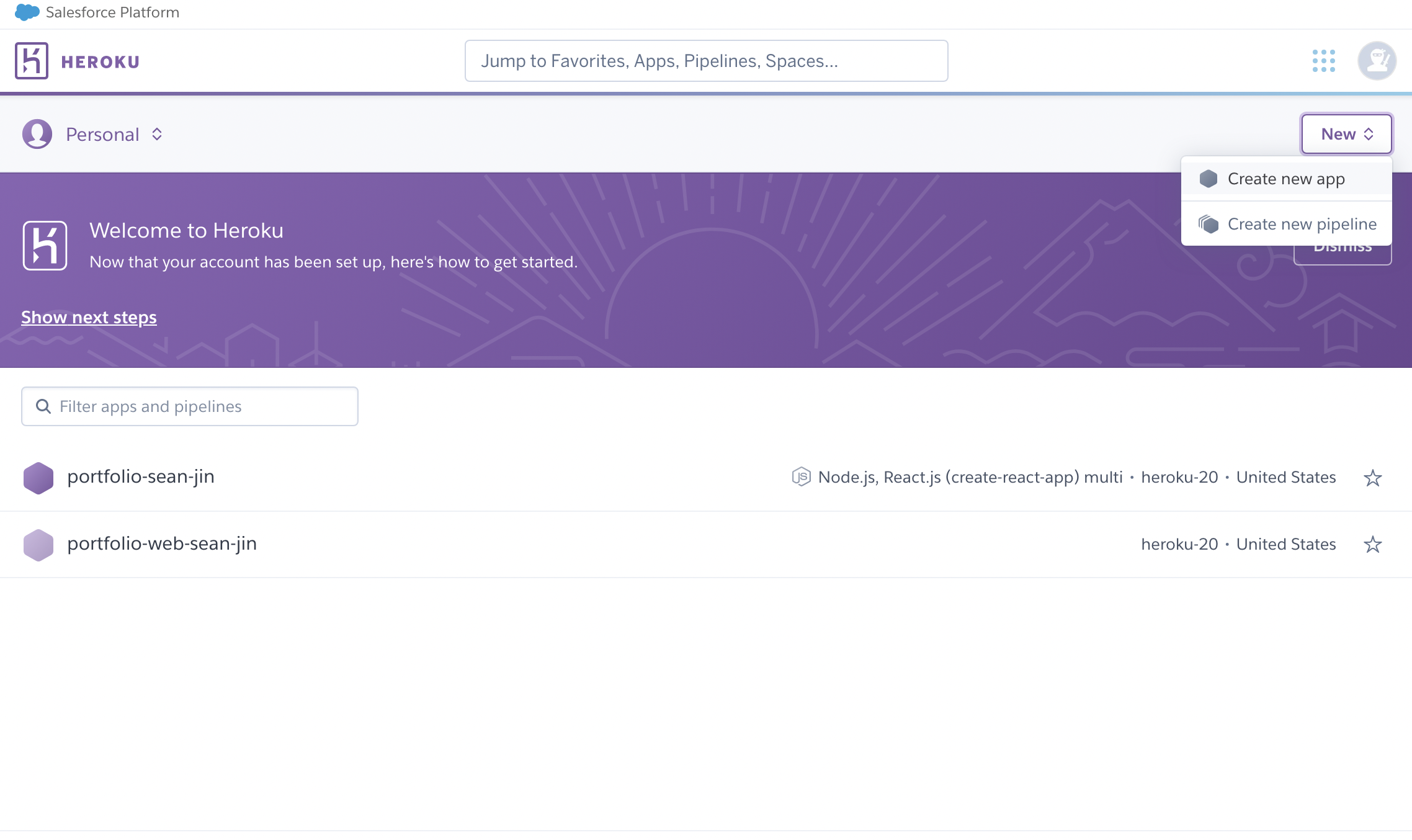The width and height of the screenshot is (1412, 840).
Task: Click the Node.js buildpack icon
Action: click(x=801, y=476)
